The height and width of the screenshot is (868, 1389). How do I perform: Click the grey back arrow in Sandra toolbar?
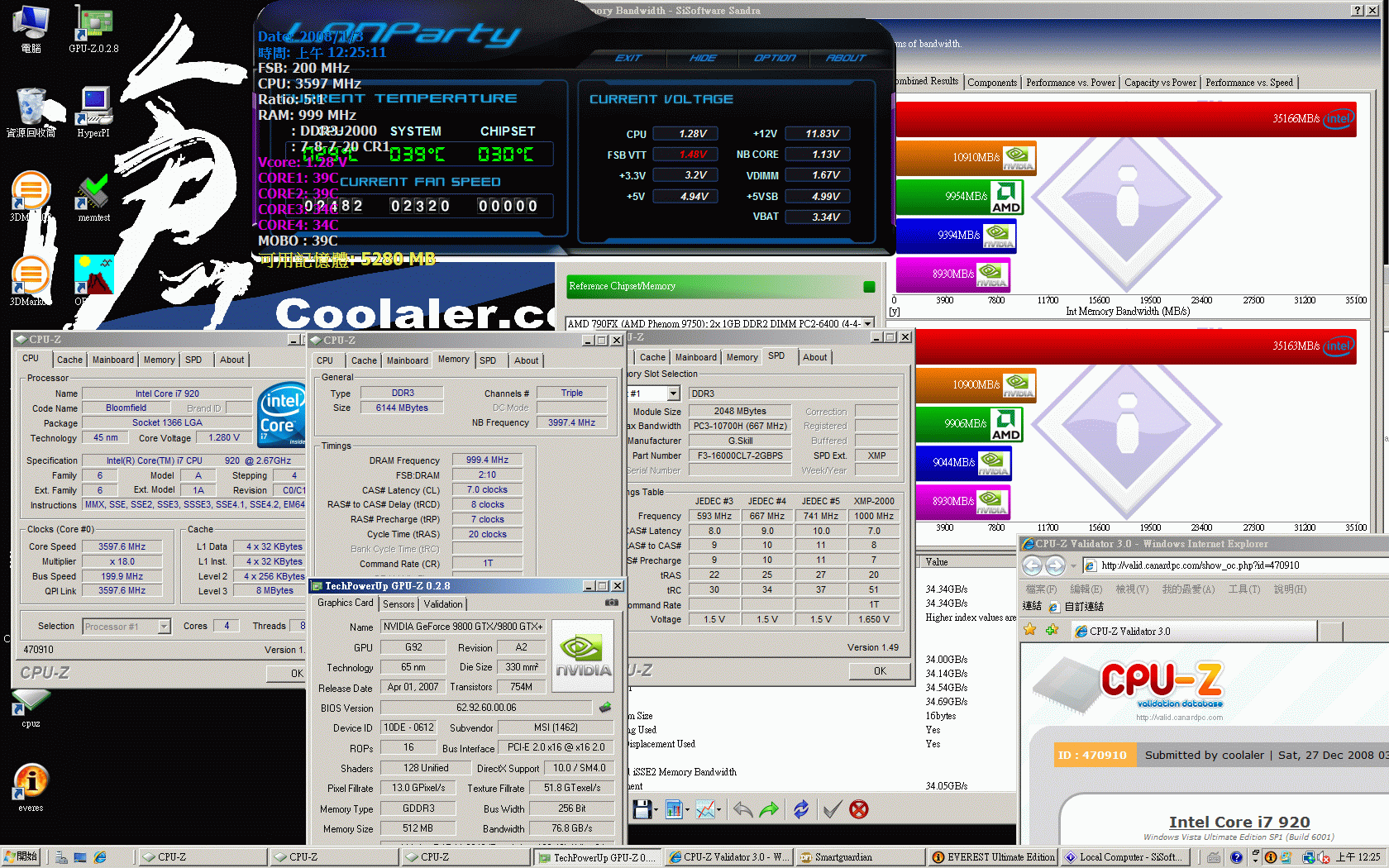742,809
